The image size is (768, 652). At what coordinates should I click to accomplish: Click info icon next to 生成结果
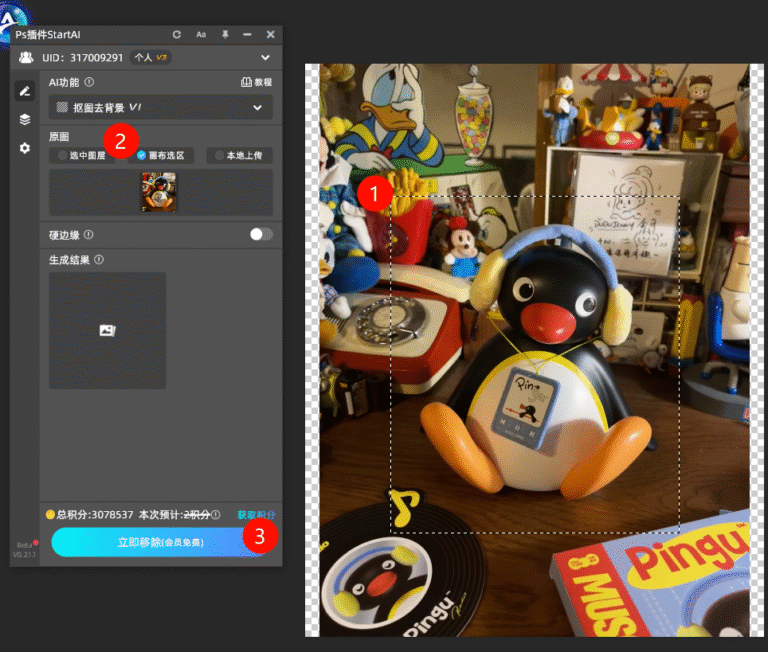(99, 260)
